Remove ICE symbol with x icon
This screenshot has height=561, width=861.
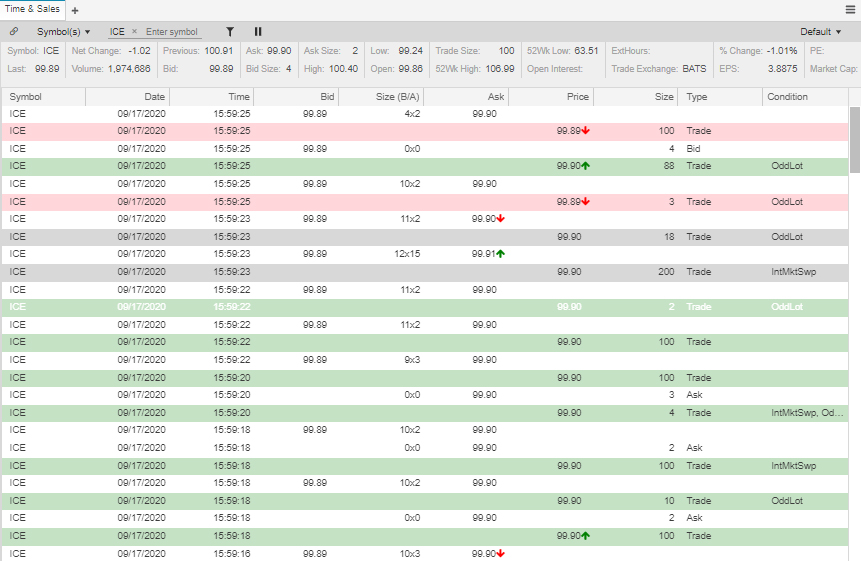pyautogui.click(x=134, y=31)
